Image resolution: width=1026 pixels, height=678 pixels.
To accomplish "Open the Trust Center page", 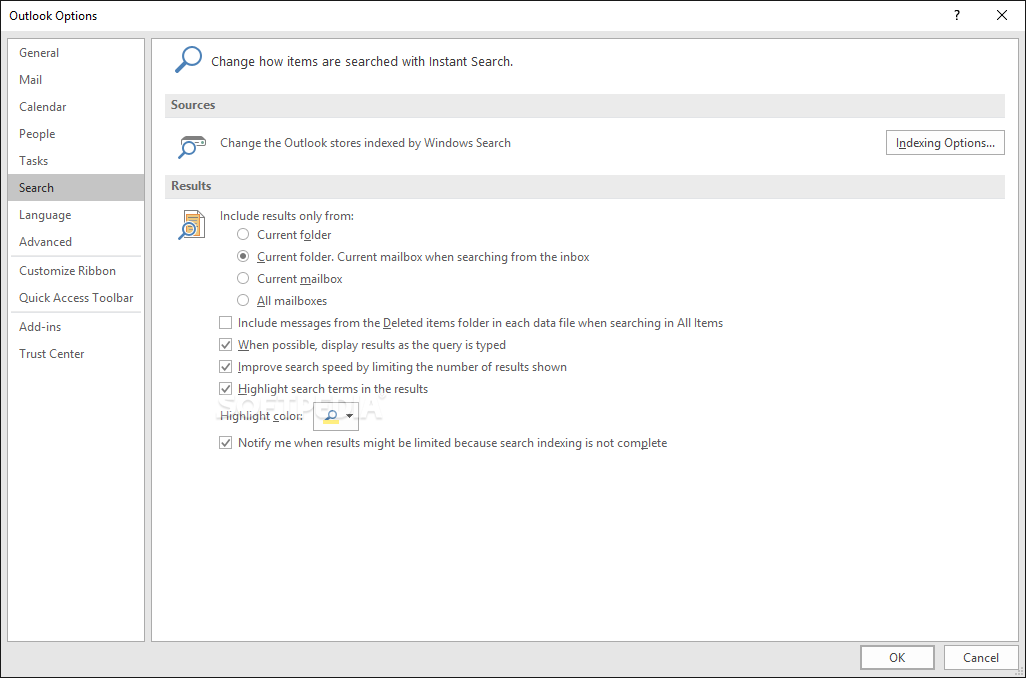I will coord(76,353).
